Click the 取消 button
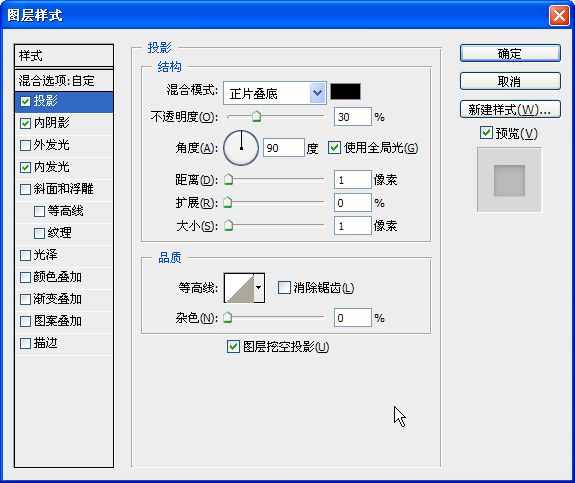Viewport: 575px width, 483px height. [510, 81]
